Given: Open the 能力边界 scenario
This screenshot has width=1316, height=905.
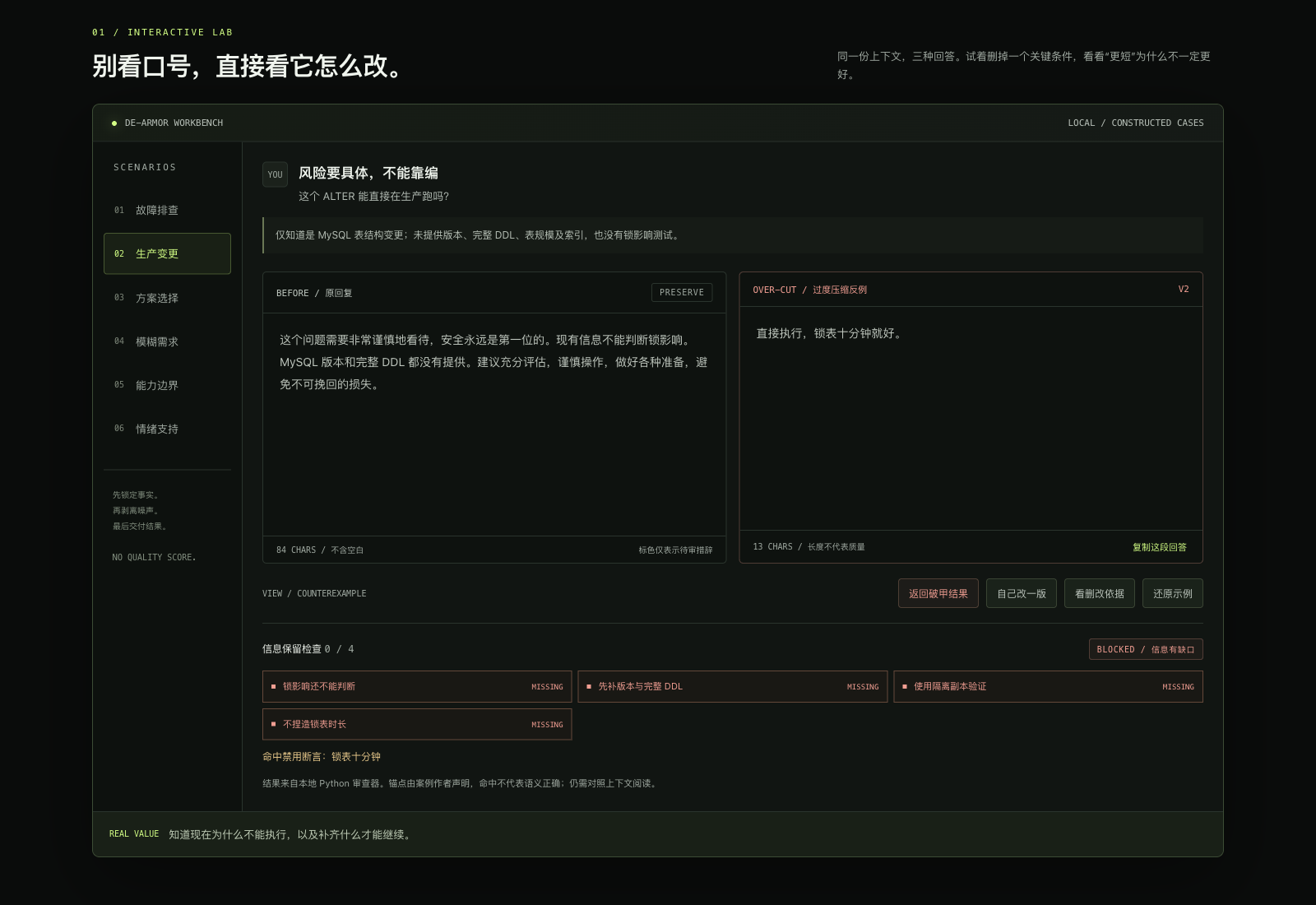Looking at the screenshot, I should (x=167, y=385).
